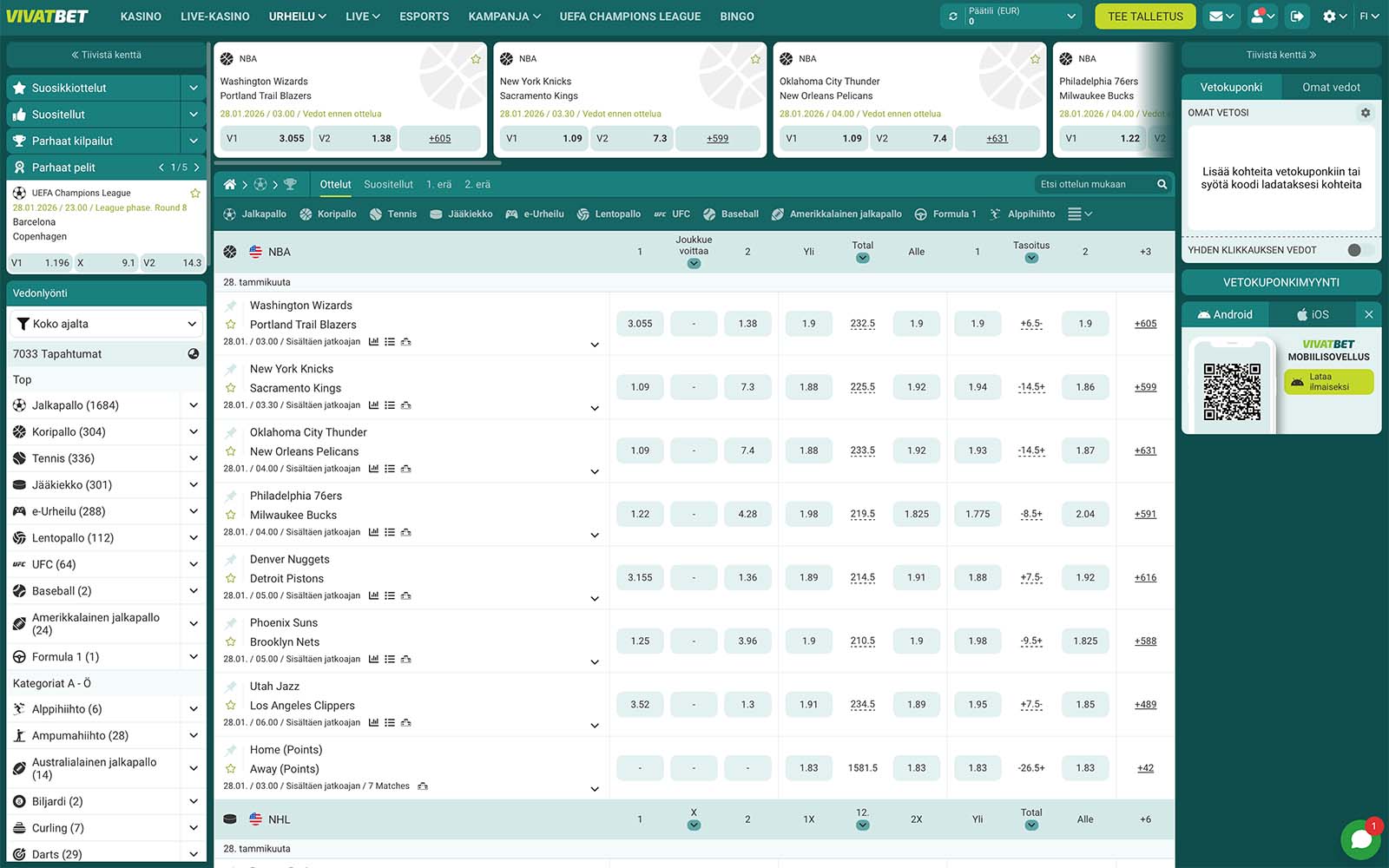Open the BINGO menu item
1389x868 pixels.
click(x=736, y=16)
